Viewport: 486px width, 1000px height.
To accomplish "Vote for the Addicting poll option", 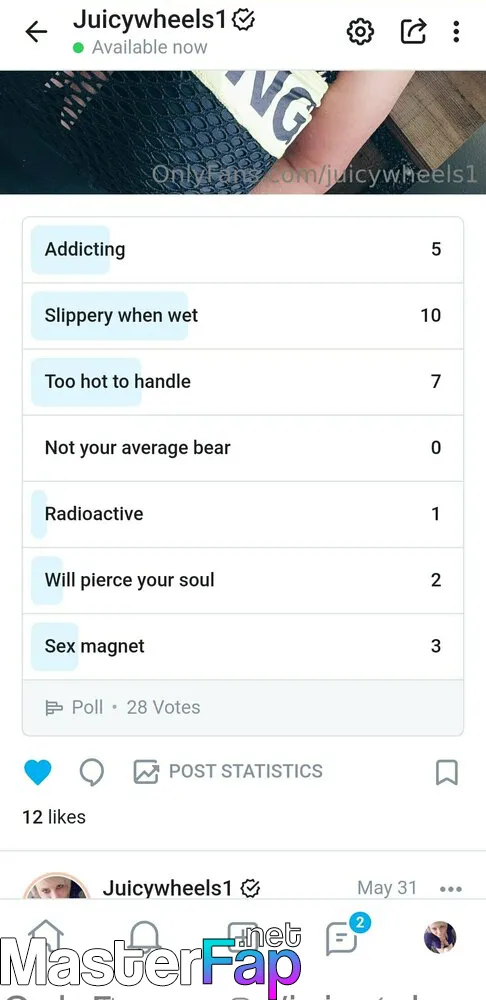I will click(243, 249).
